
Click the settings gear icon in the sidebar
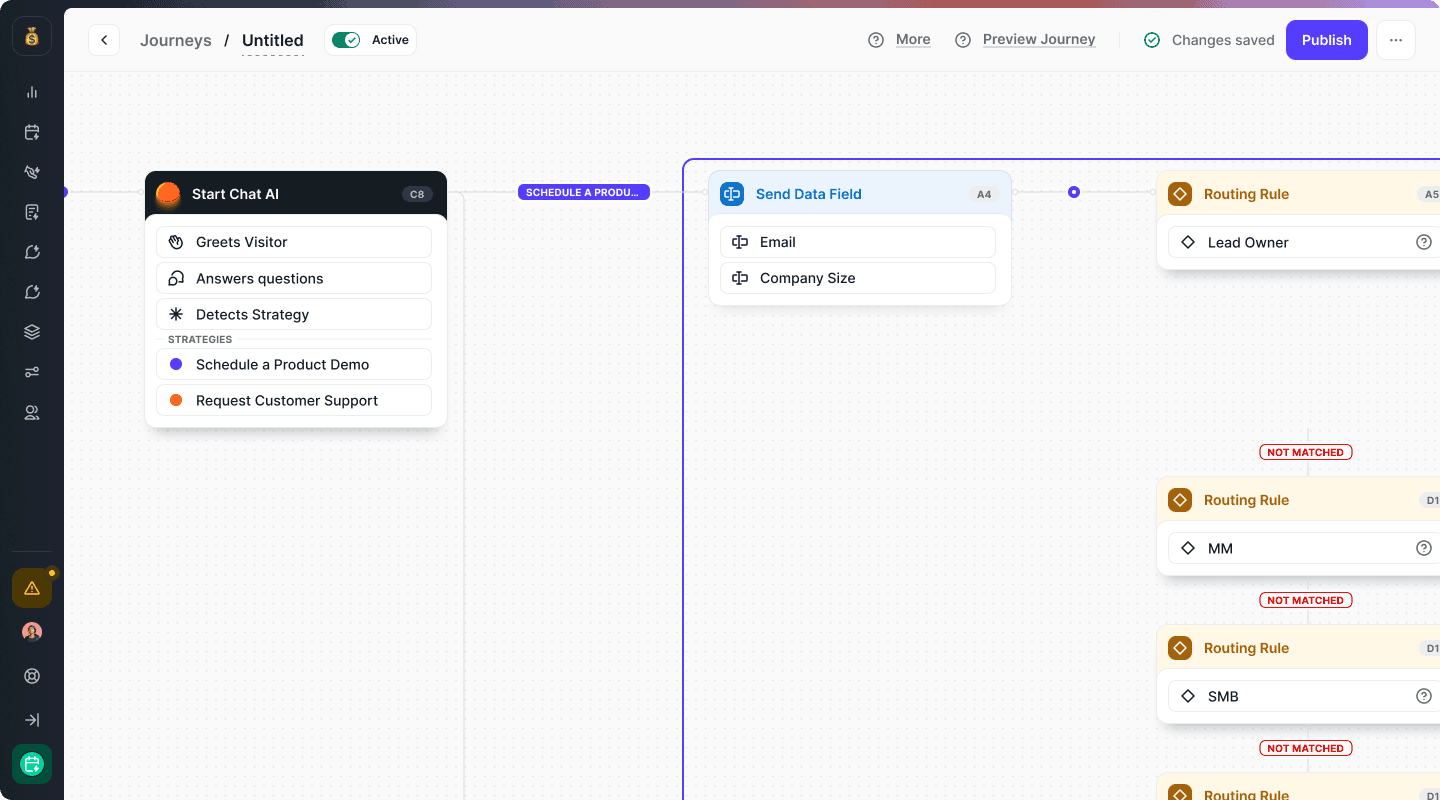click(31, 675)
